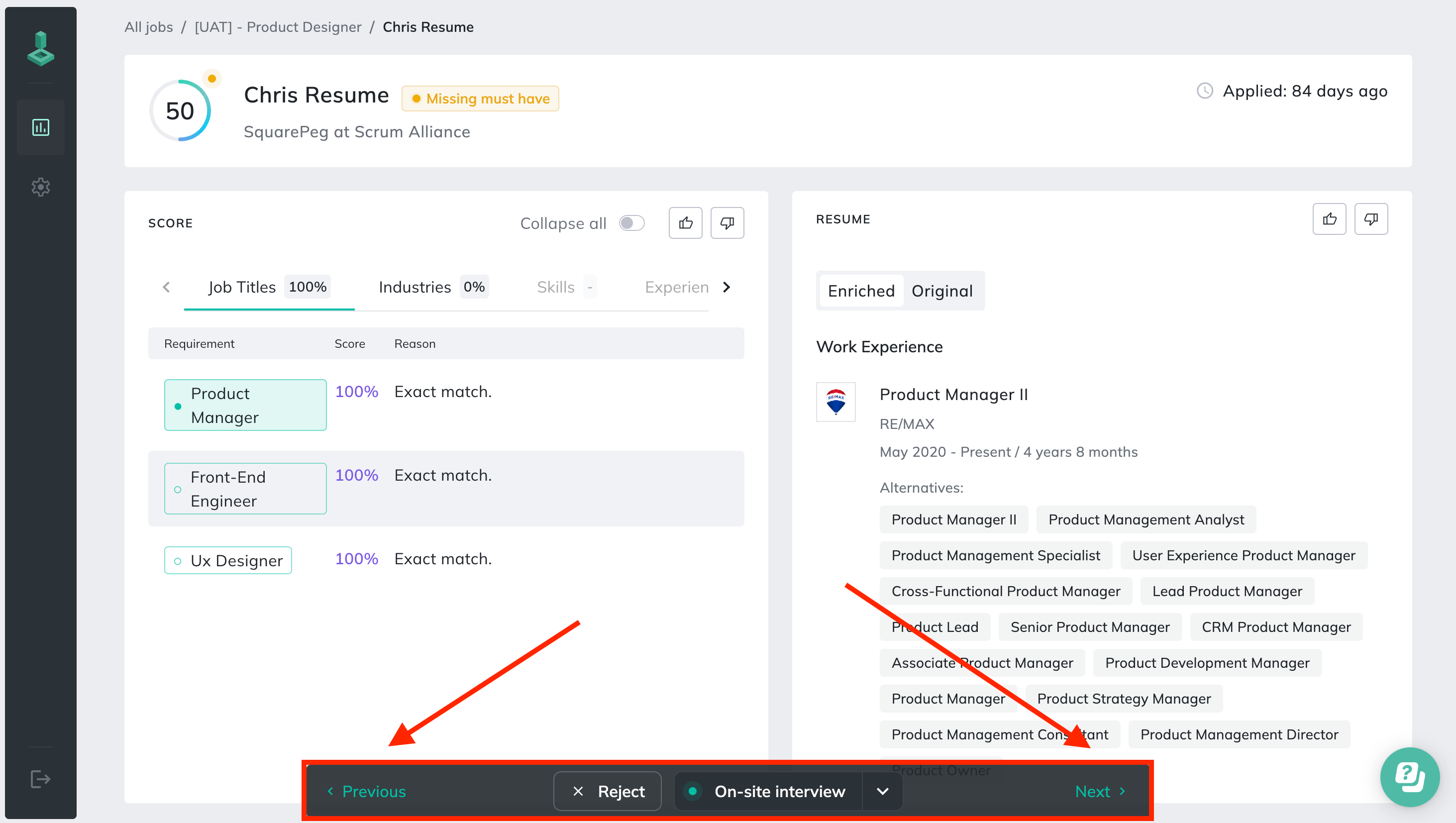1456x823 pixels.
Task: Click the Product Lead tag
Action: point(935,627)
